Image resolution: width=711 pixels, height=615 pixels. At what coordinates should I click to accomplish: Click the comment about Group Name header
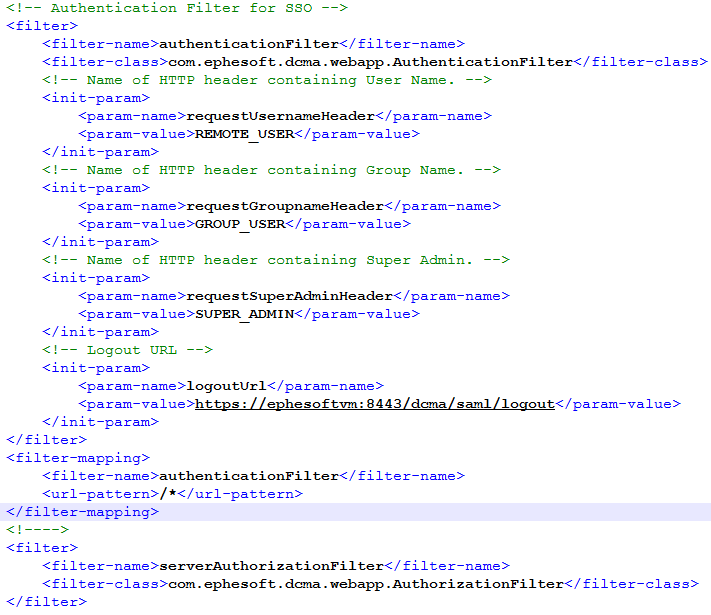[271, 170]
